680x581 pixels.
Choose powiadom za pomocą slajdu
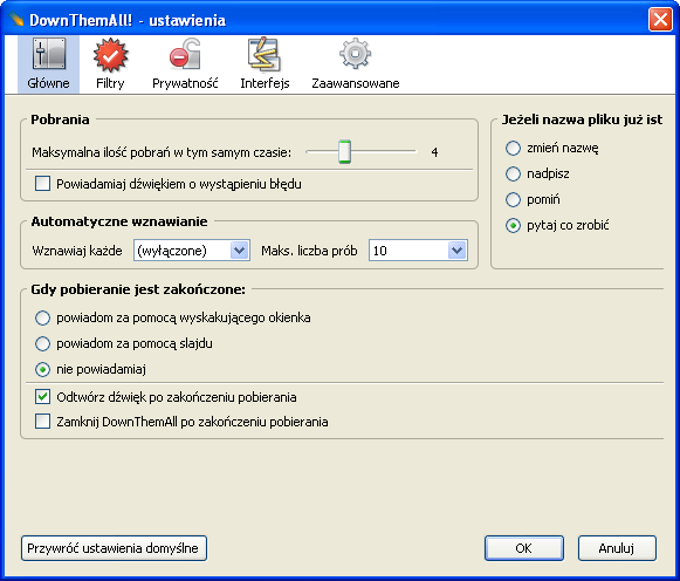coord(42,344)
